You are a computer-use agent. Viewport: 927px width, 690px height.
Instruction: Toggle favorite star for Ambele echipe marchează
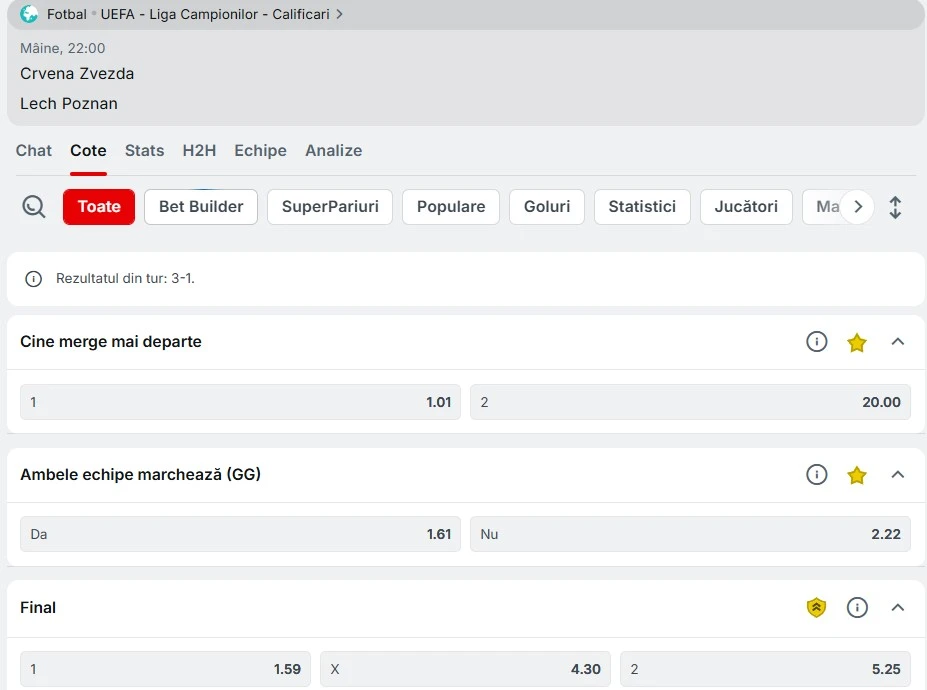pos(857,475)
